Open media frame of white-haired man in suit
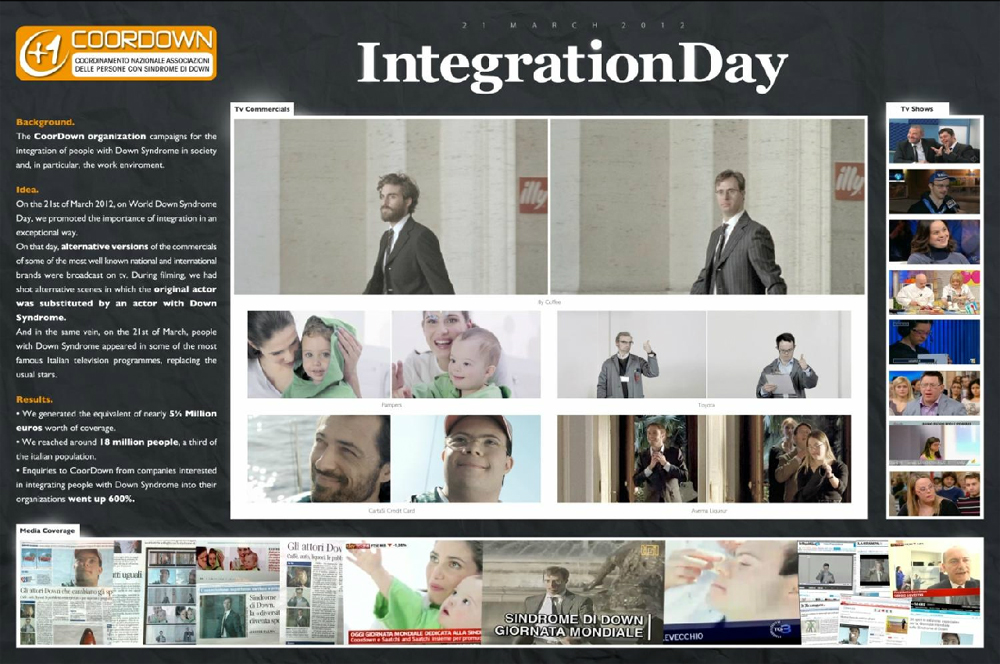Screen dimensions: 1000x664 pos(935,570)
